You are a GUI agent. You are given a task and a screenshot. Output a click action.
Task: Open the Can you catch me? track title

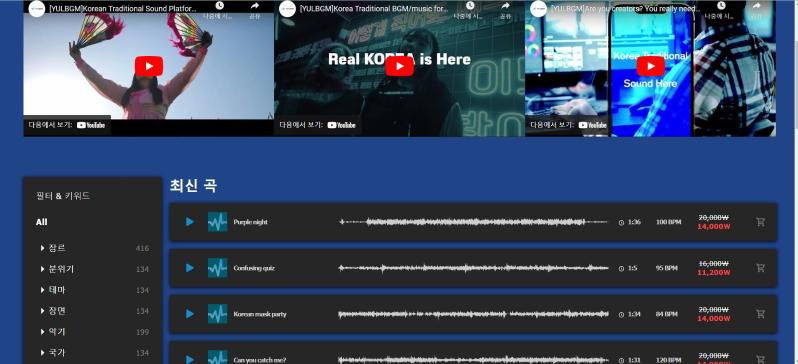click(x=260, y=360)
